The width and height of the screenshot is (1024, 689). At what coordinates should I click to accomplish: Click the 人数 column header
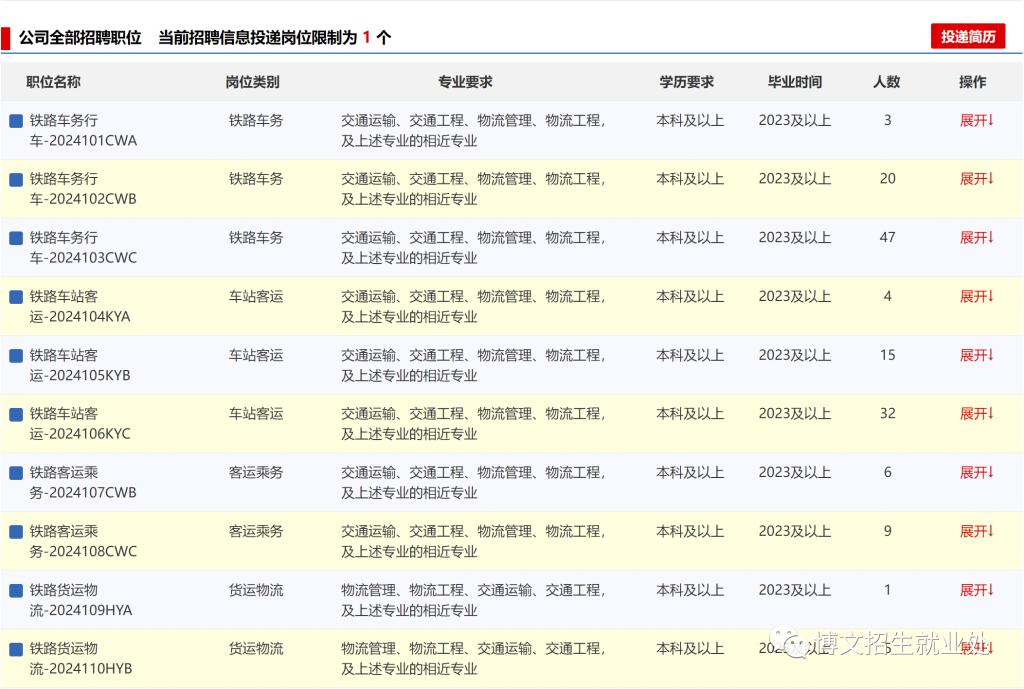point(886,82)
